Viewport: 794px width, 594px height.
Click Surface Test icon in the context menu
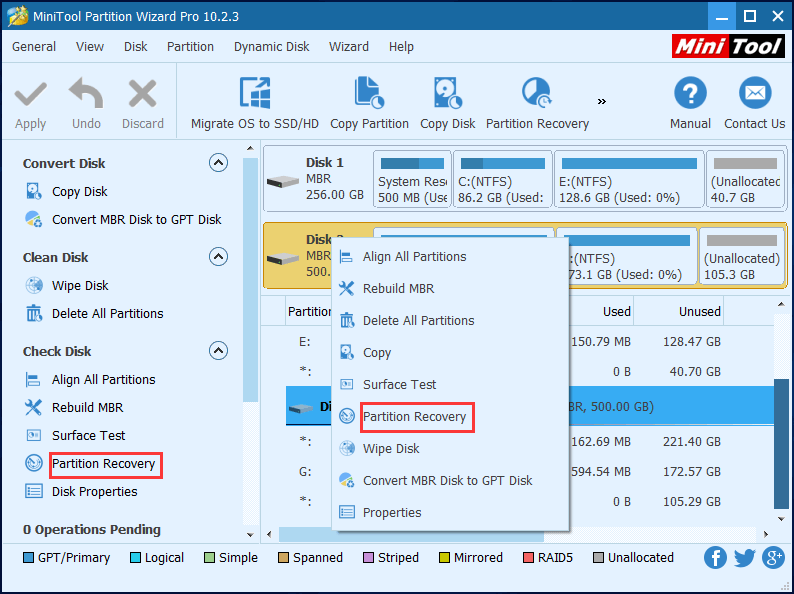click(347, 384)
